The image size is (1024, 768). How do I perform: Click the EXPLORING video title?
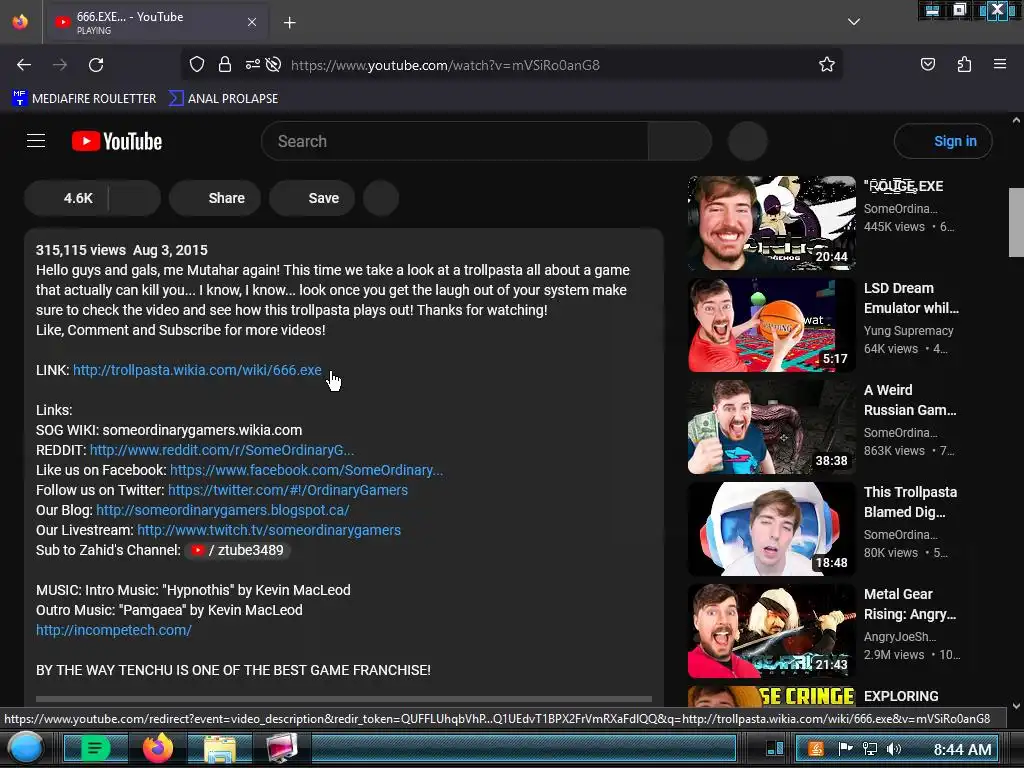click(x=901, y=696)
